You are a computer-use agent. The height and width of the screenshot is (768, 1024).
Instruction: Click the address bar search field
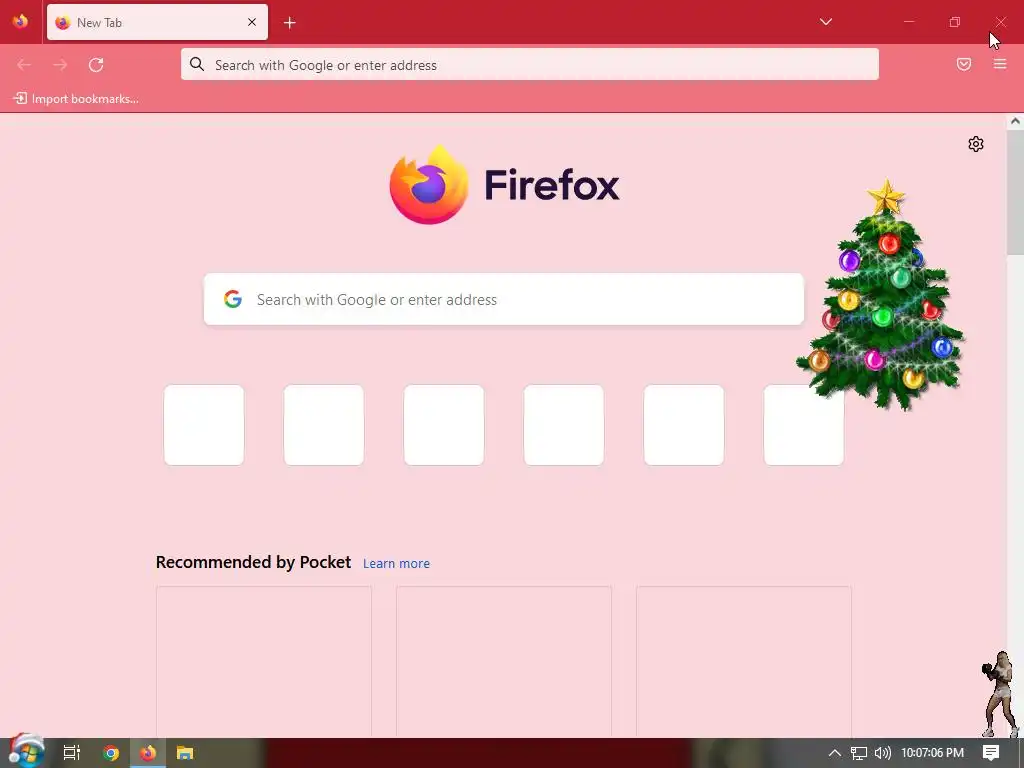pyautogui.click(x=530, y=65)
